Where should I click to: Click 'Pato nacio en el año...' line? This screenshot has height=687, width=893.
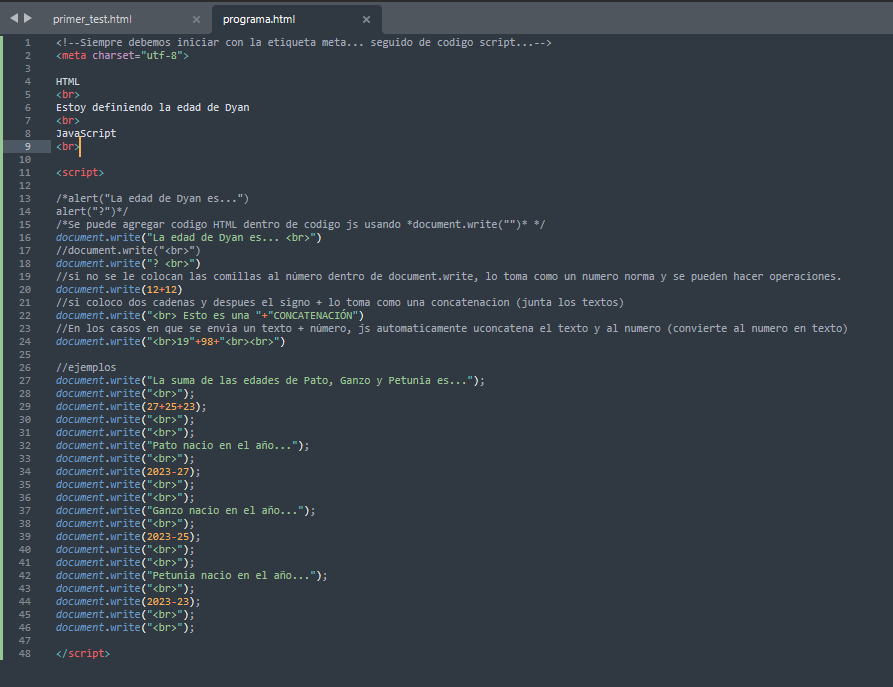(182, 445)
